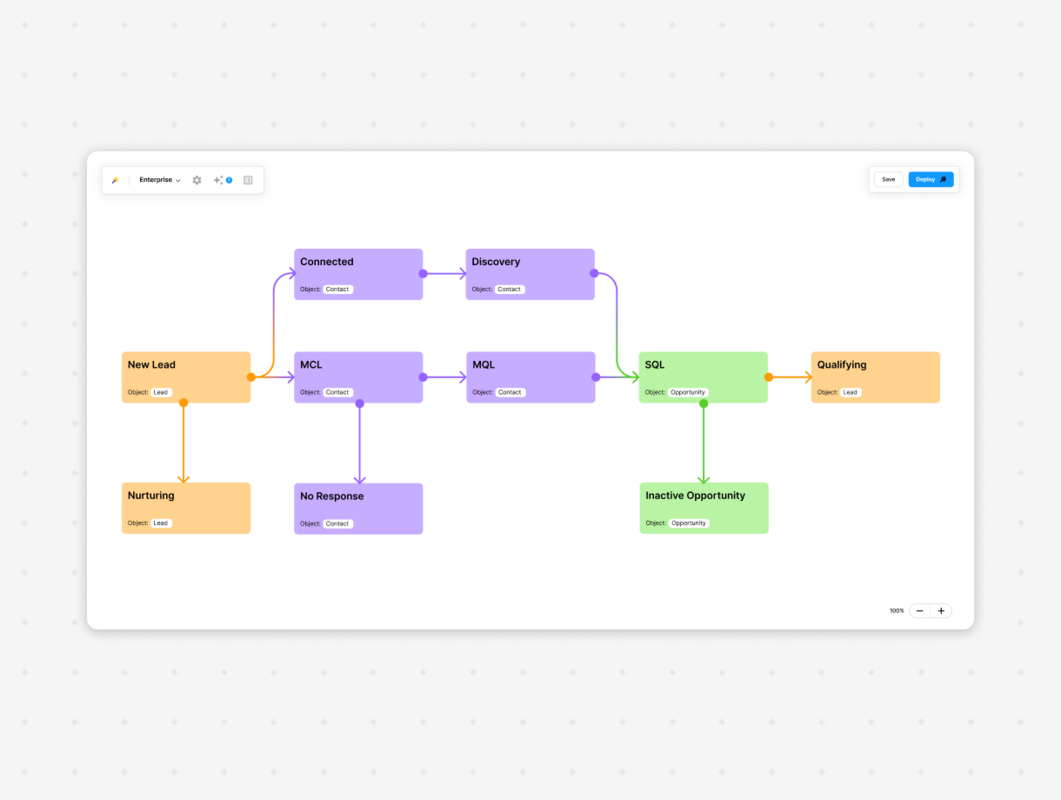This screenshot has height=800, width=1061.
Task: Select the No Response stage node
Action: pos(359,508)
